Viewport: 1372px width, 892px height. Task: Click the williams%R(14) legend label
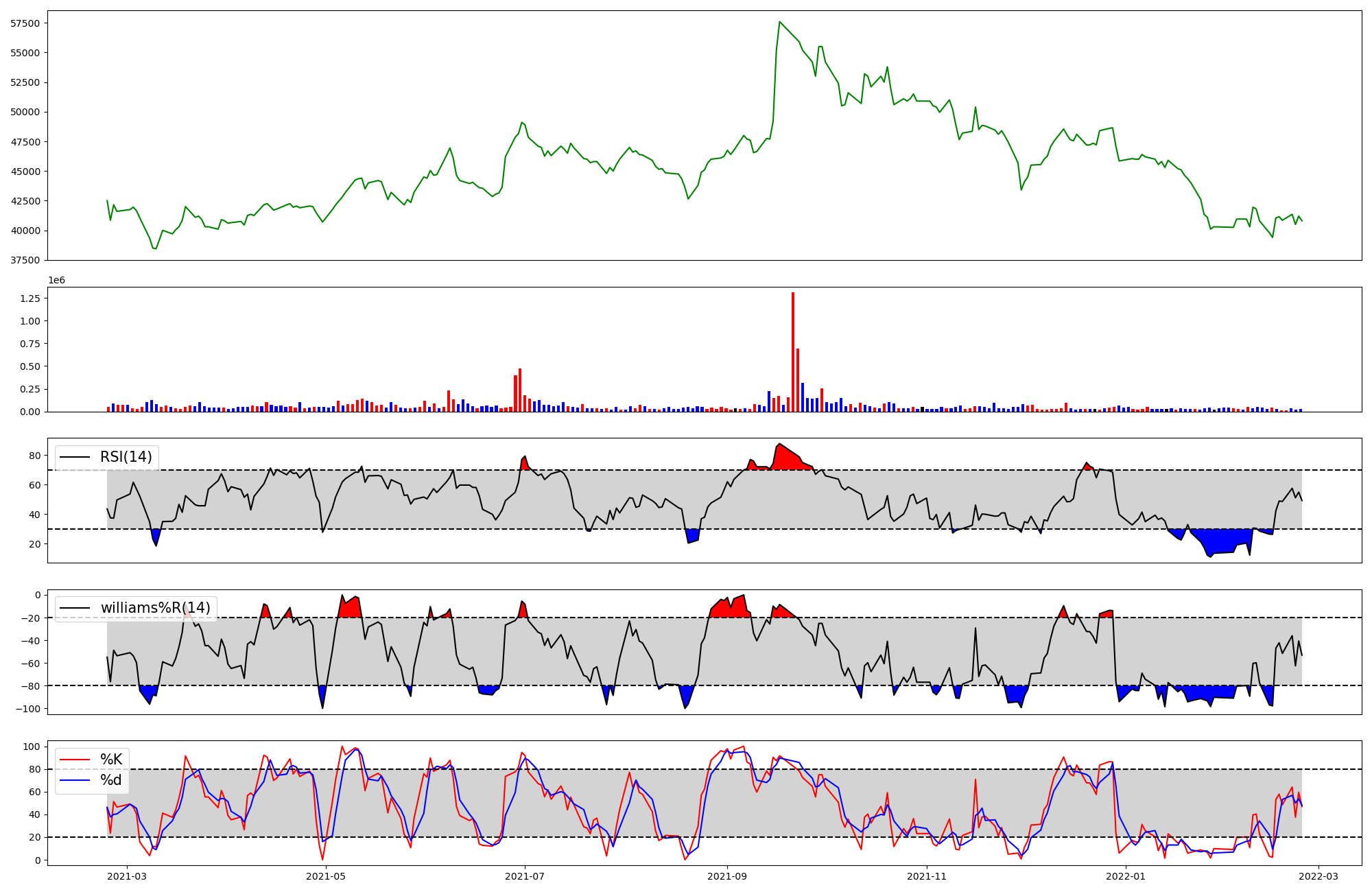156,608
